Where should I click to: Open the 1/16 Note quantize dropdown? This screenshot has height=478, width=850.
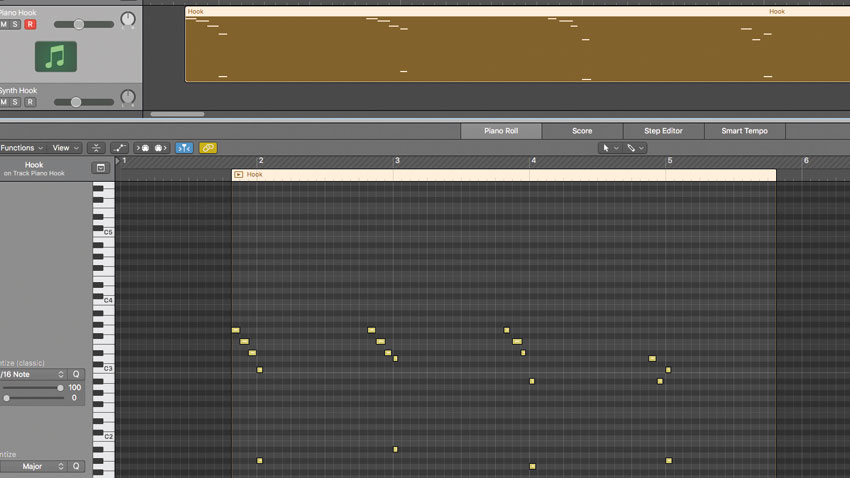[x=33, y=374]
